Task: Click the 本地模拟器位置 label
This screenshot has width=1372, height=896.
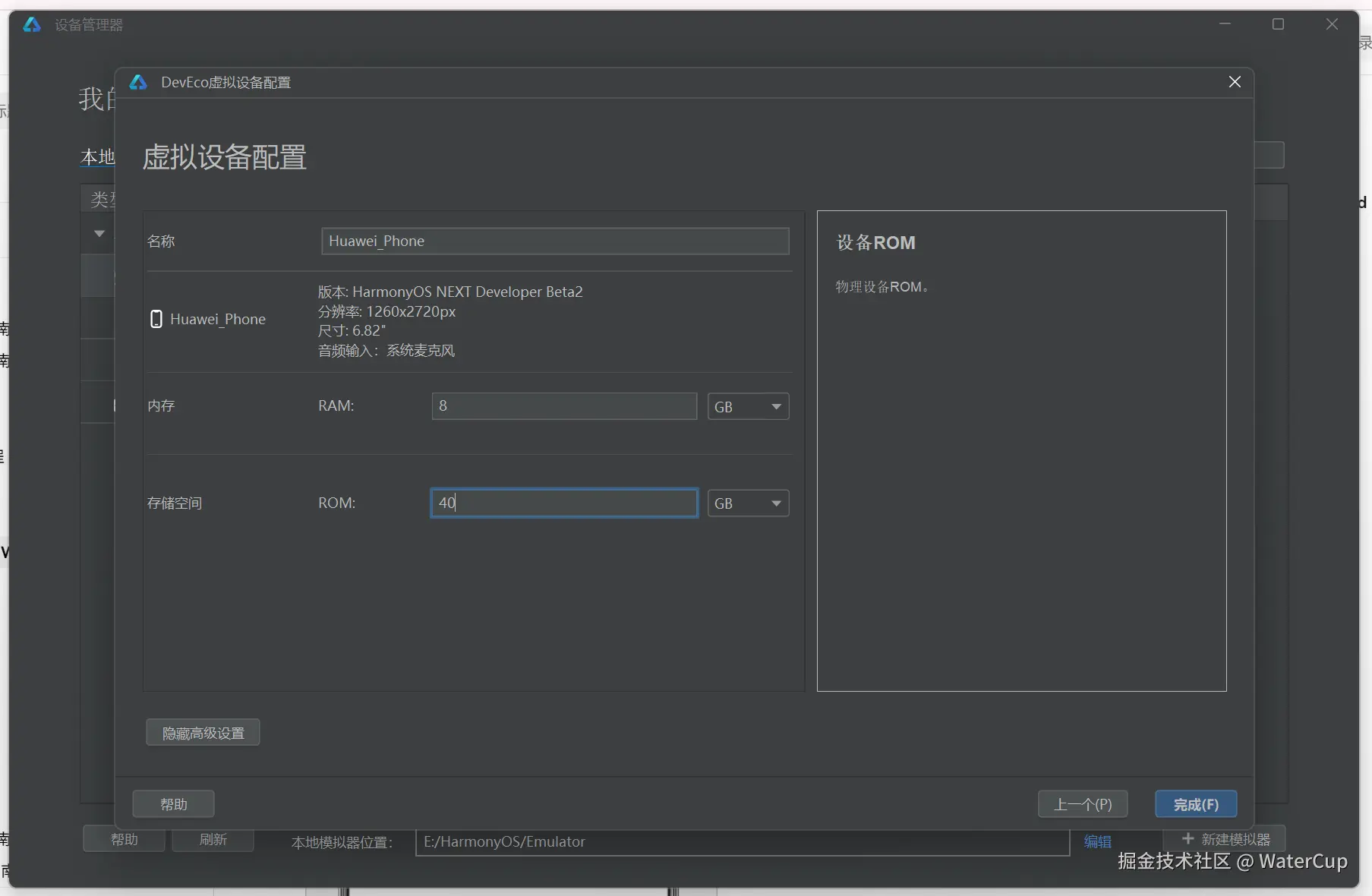Action: [x=342, y=842]
